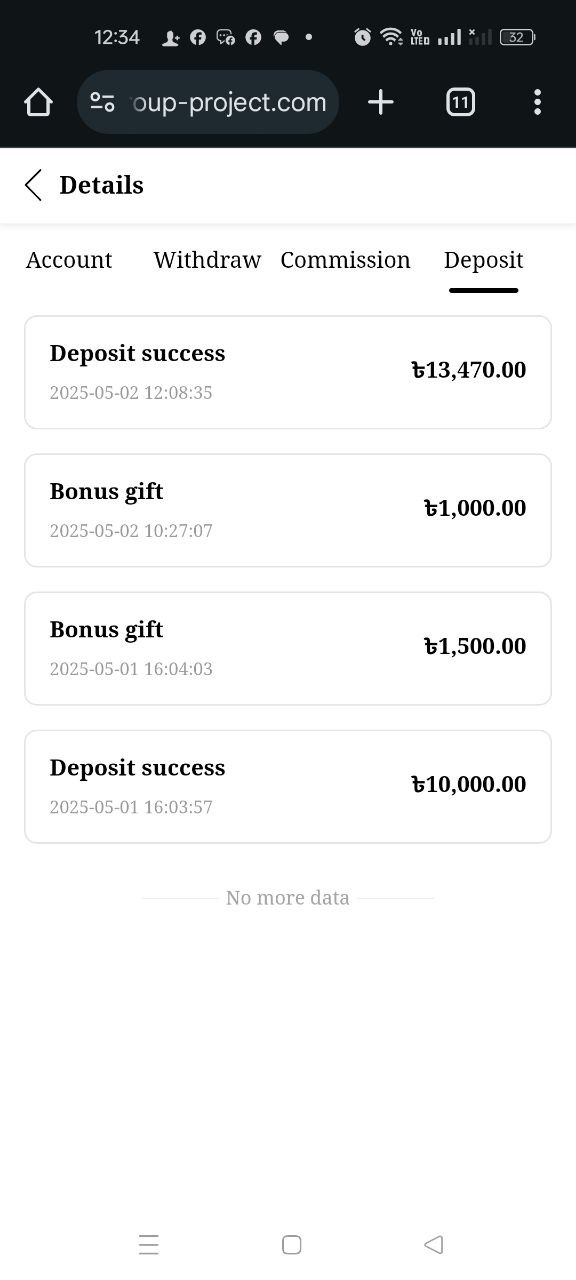
Task: Switch to the Account tab
Action: [x=69, y=260]
